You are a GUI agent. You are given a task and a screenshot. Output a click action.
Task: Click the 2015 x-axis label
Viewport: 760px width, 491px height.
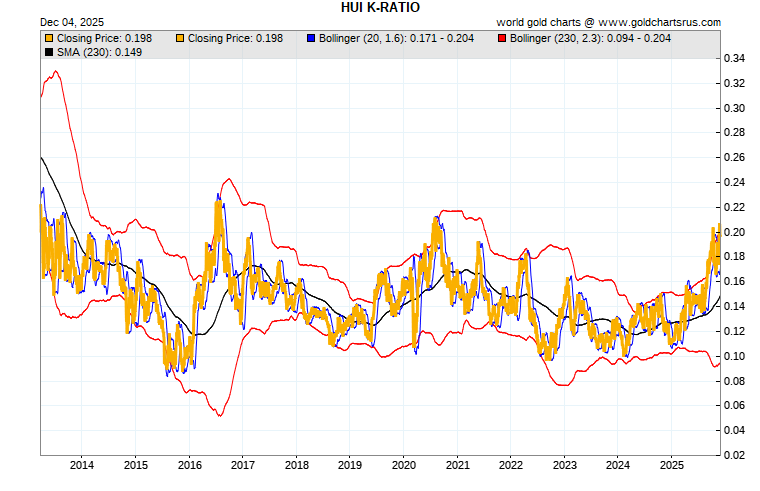(136, 465)
